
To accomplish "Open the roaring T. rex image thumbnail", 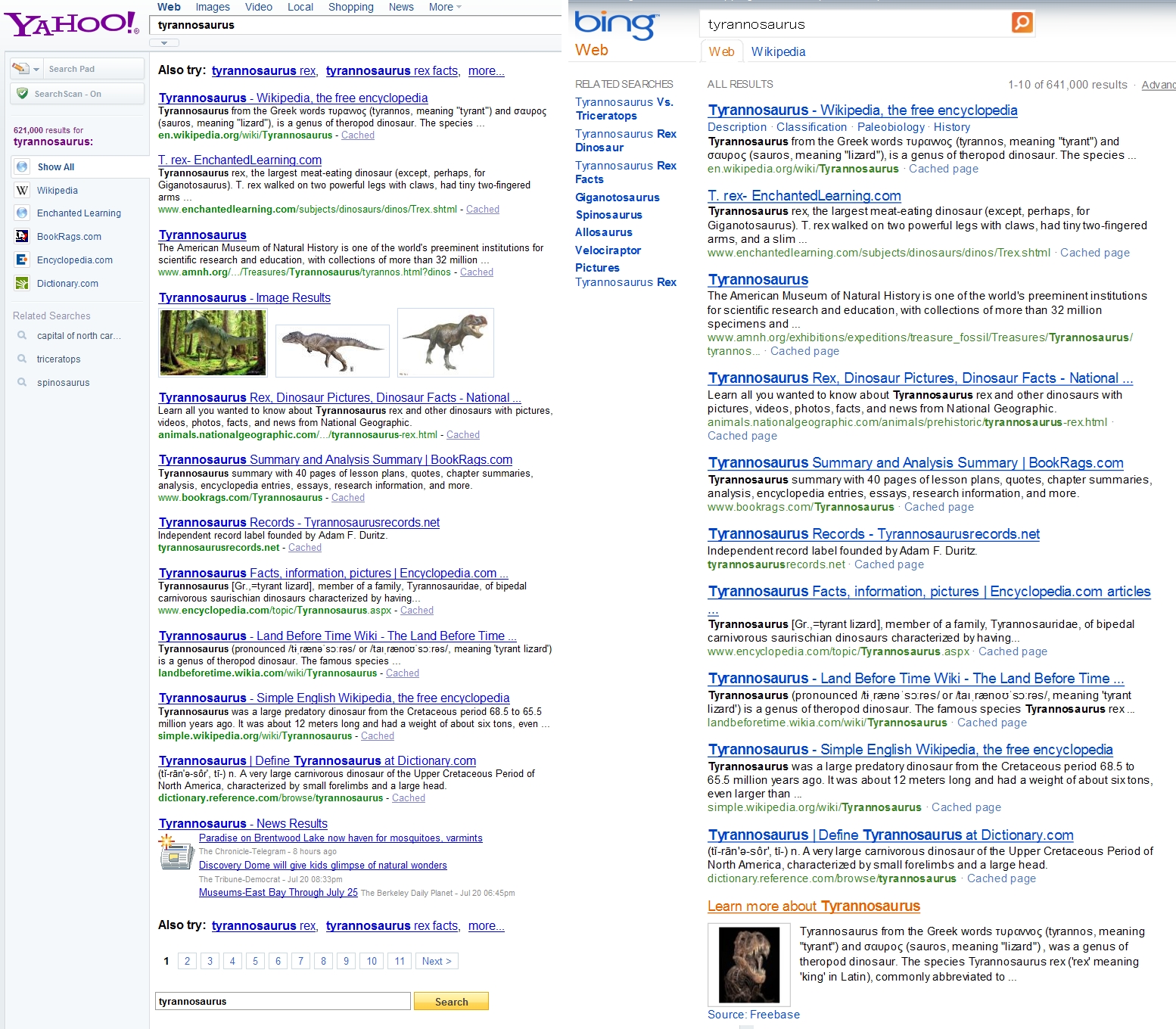I will [x=446, y=342].
